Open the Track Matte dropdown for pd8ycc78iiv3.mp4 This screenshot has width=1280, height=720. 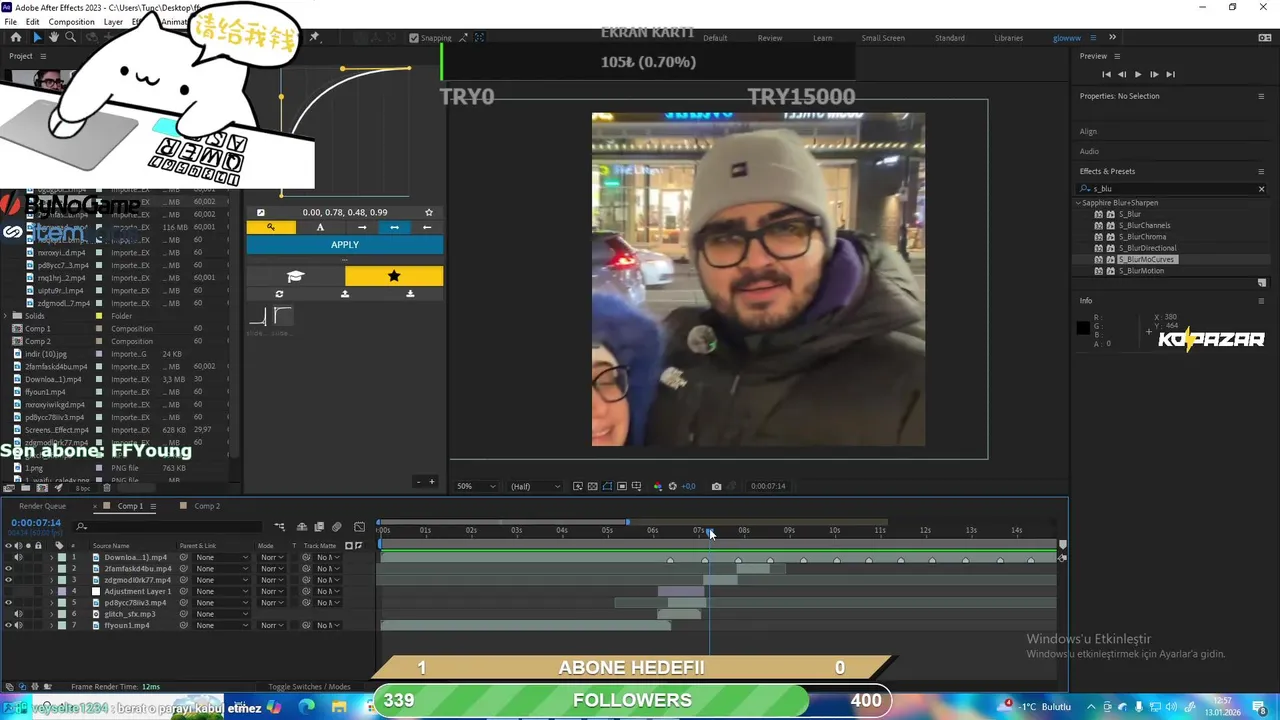(x=328, y=603)
